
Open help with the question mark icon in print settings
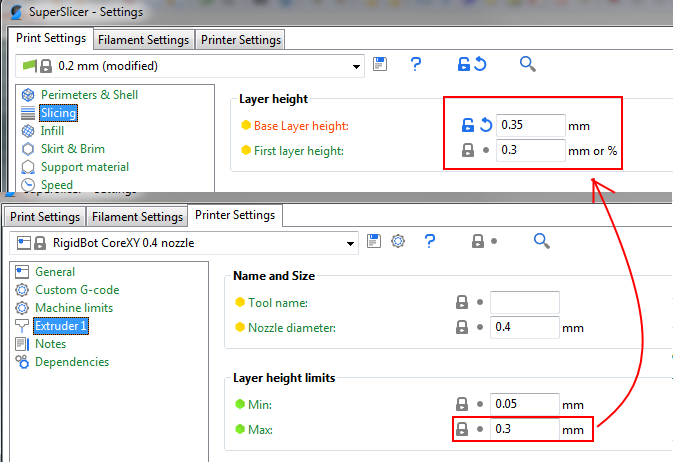415,64
